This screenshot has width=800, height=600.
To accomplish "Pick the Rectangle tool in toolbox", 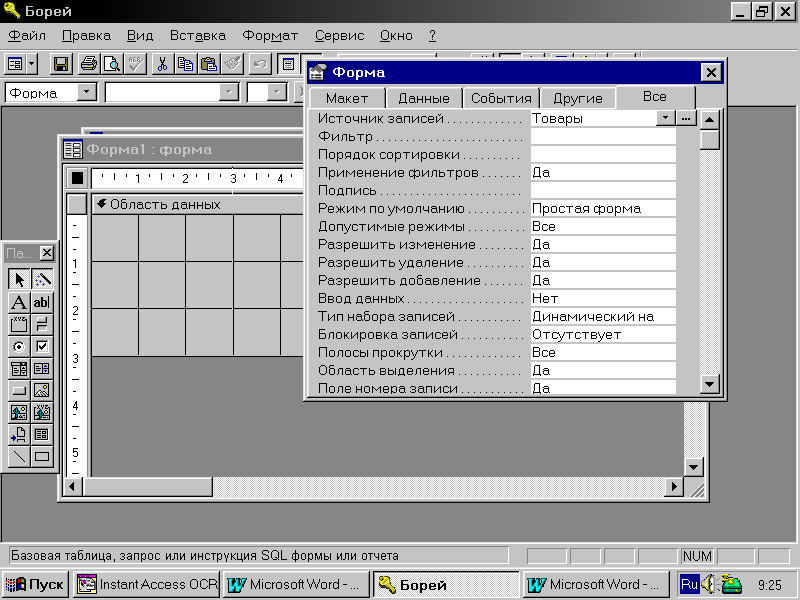I will click(42, 456).
